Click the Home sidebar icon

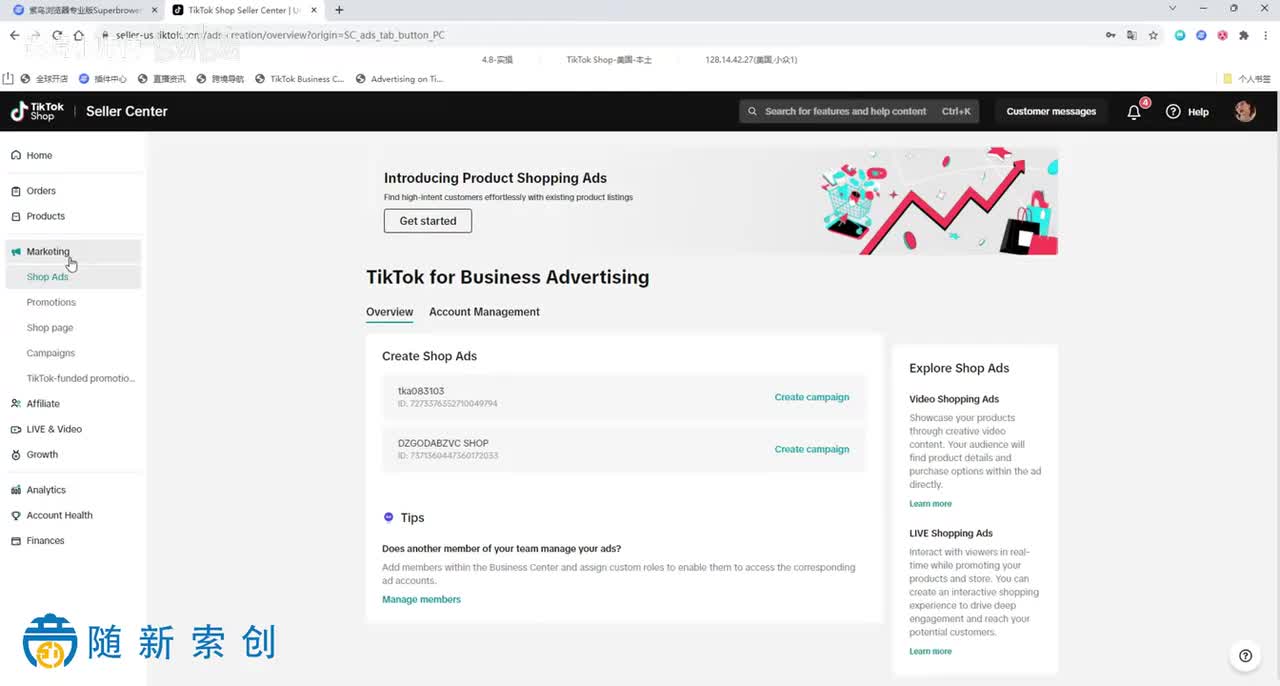point(16,156)
